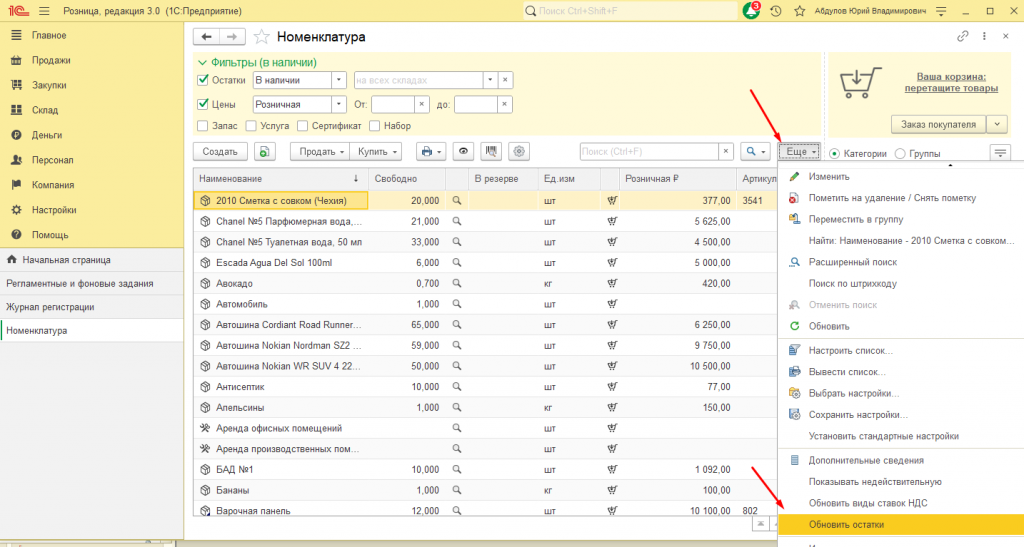This screenshot has height=547, width=1024.
Task: Enable the Услуга checkbox
Action: click(x=251, y=125)
